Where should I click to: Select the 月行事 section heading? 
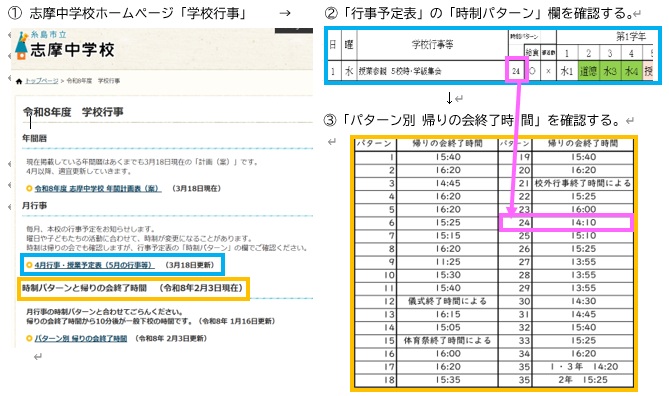coord(35,206)
